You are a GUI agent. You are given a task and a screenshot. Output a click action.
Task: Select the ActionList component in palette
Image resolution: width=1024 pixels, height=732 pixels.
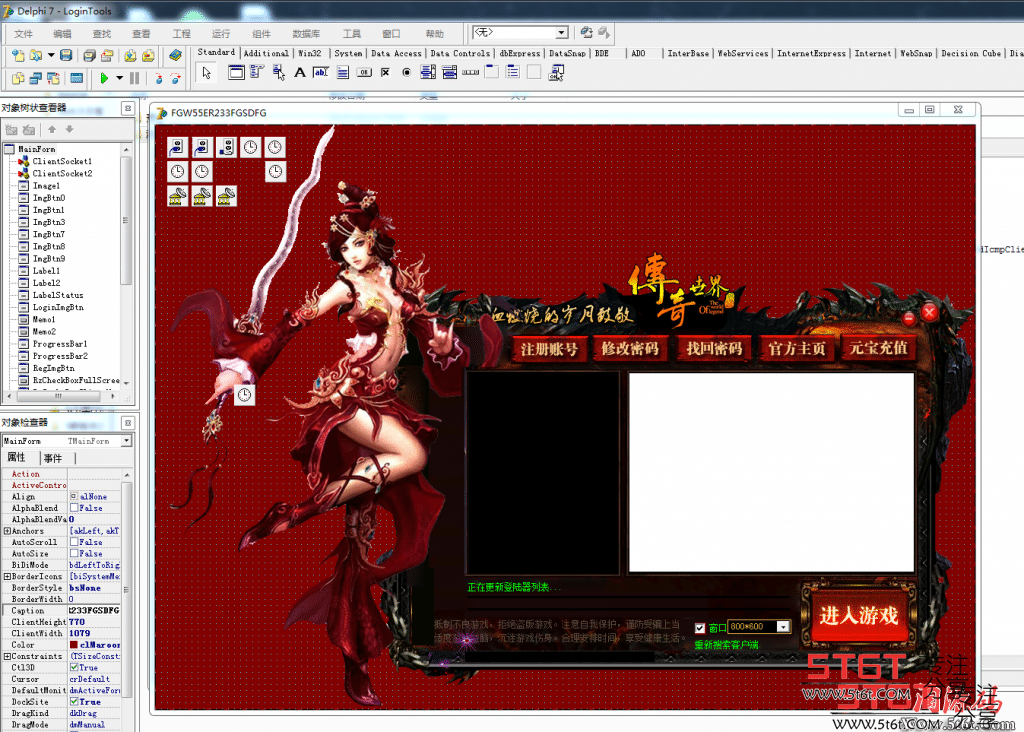click(x=556, y=72)
